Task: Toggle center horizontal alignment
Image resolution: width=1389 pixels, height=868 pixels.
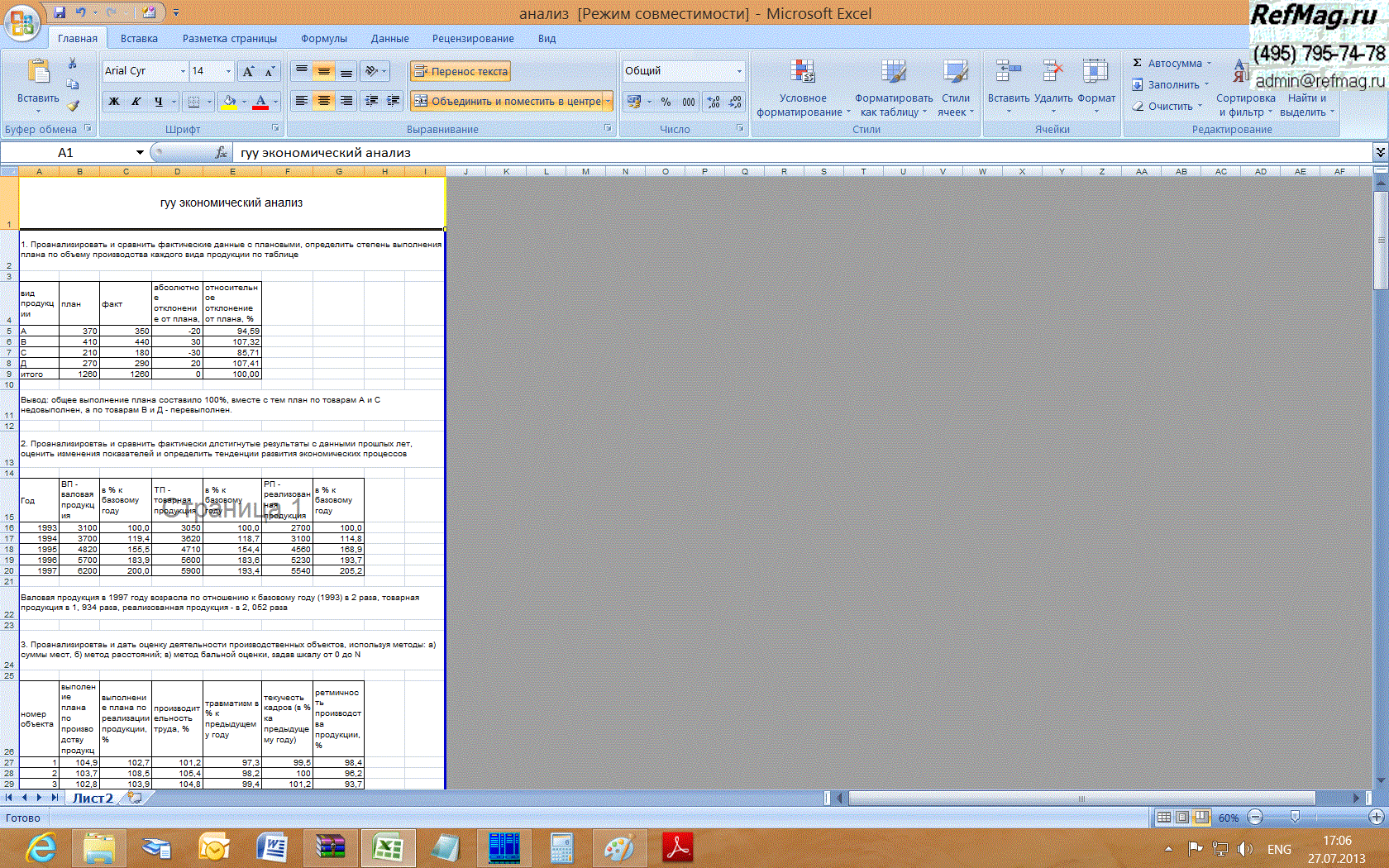Action: pos(324,101)
